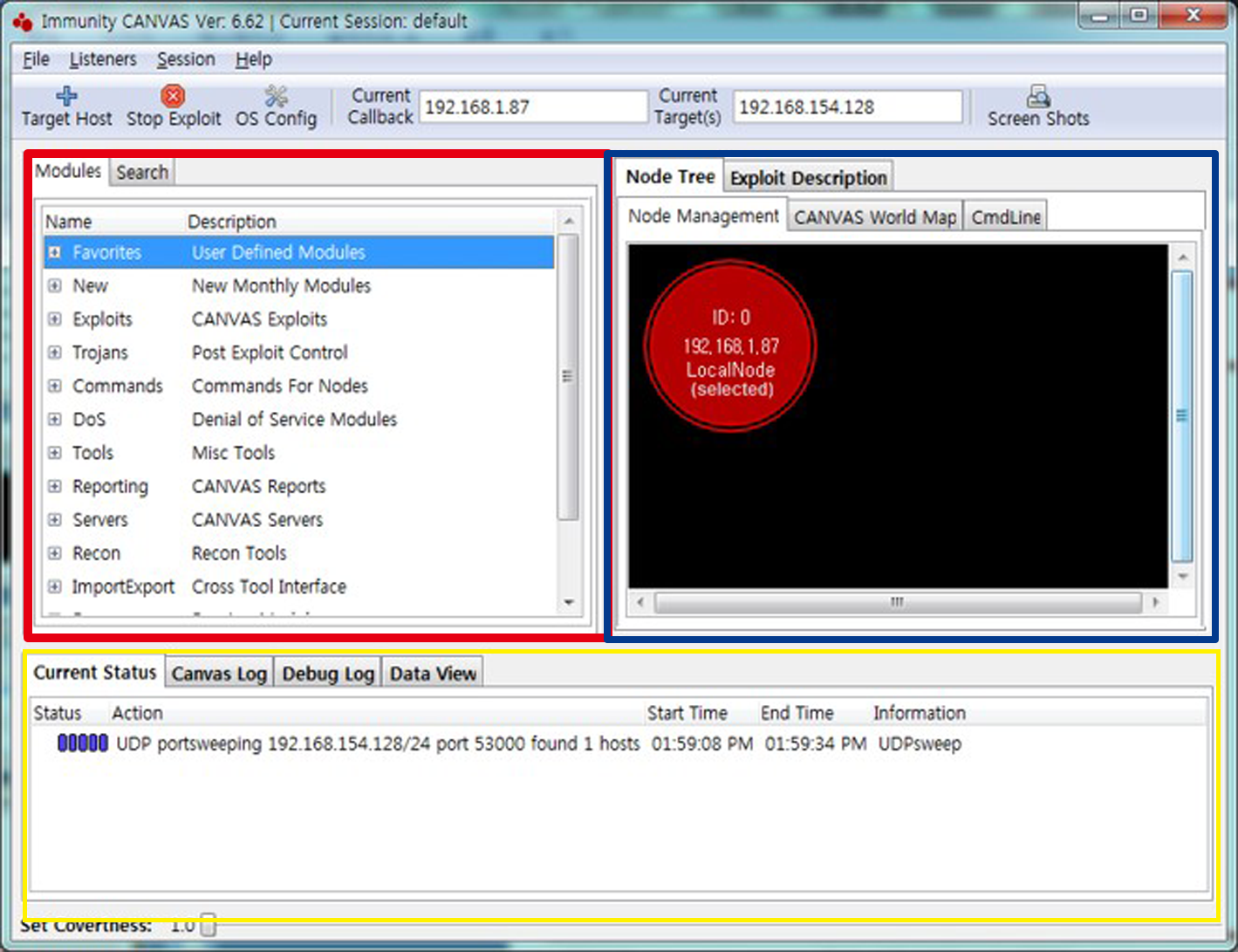Select the Recon tree row
Screen dimensions: 1238x952
[299, 553]
